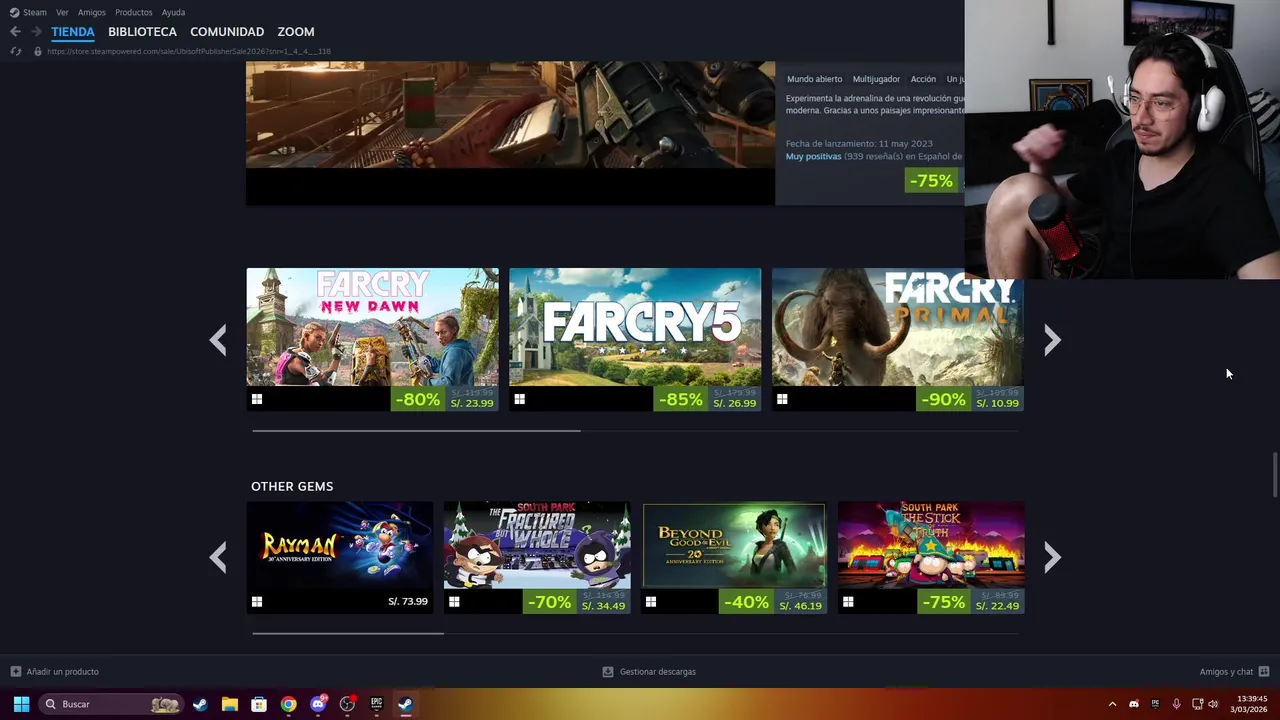The height and width of the screenshot is (720, 1280).
Task: Click the Acción tag
Action: 923,79
